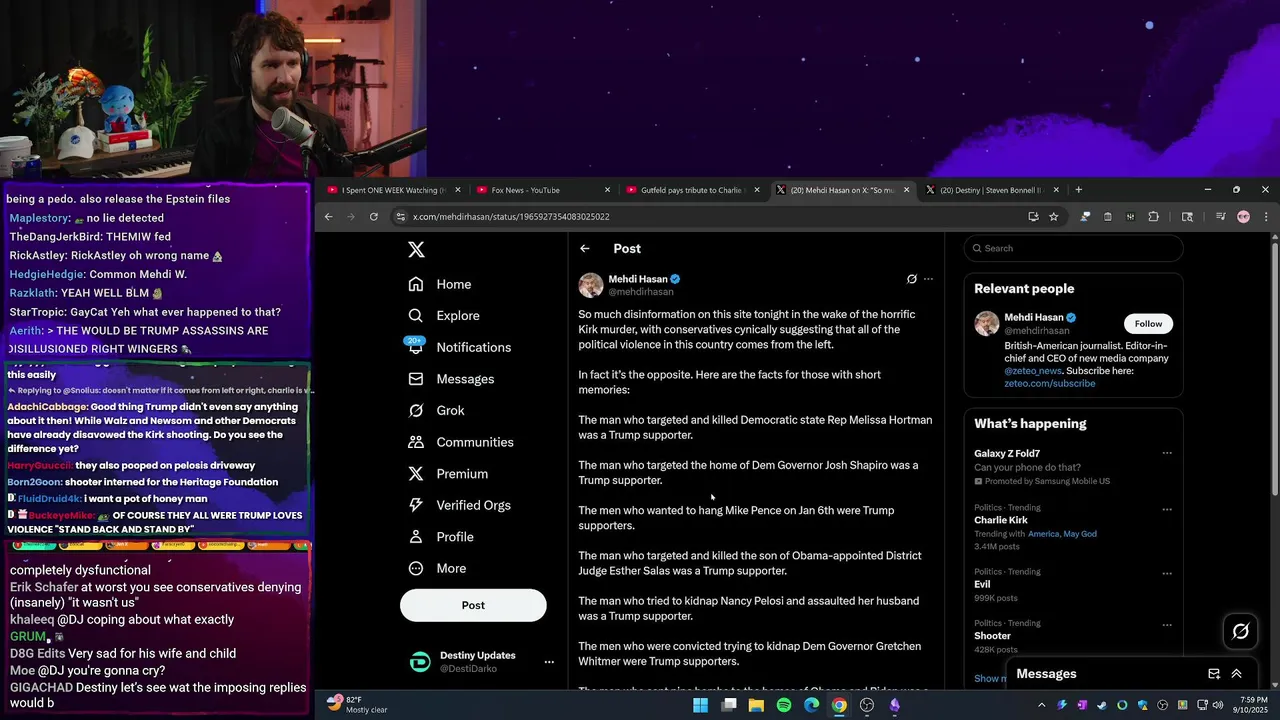Screen dimensions: 1280x720
Task: Show hidden system tray icons
Action: [1041, 705]
